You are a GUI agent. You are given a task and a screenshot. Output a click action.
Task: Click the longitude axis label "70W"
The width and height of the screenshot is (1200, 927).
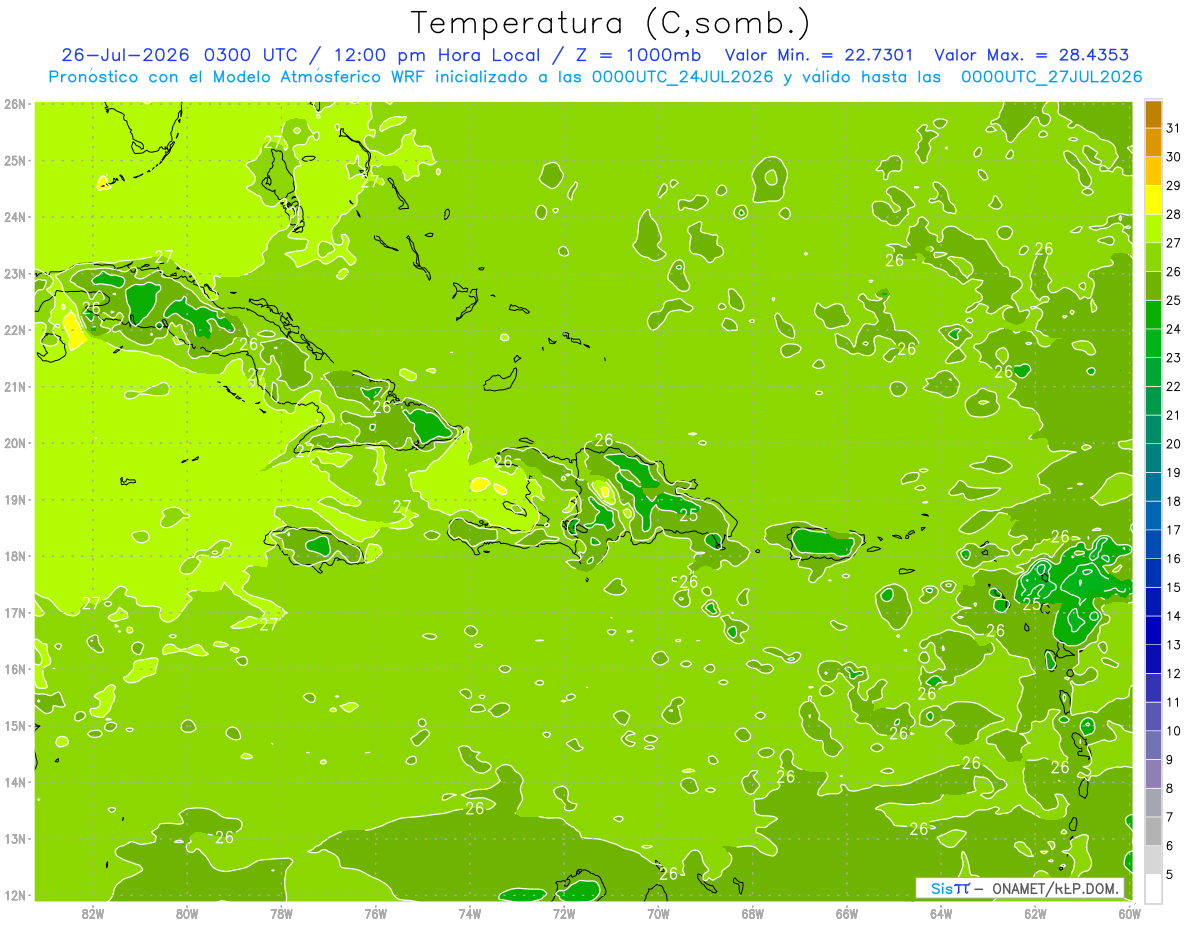click(658, 913)
